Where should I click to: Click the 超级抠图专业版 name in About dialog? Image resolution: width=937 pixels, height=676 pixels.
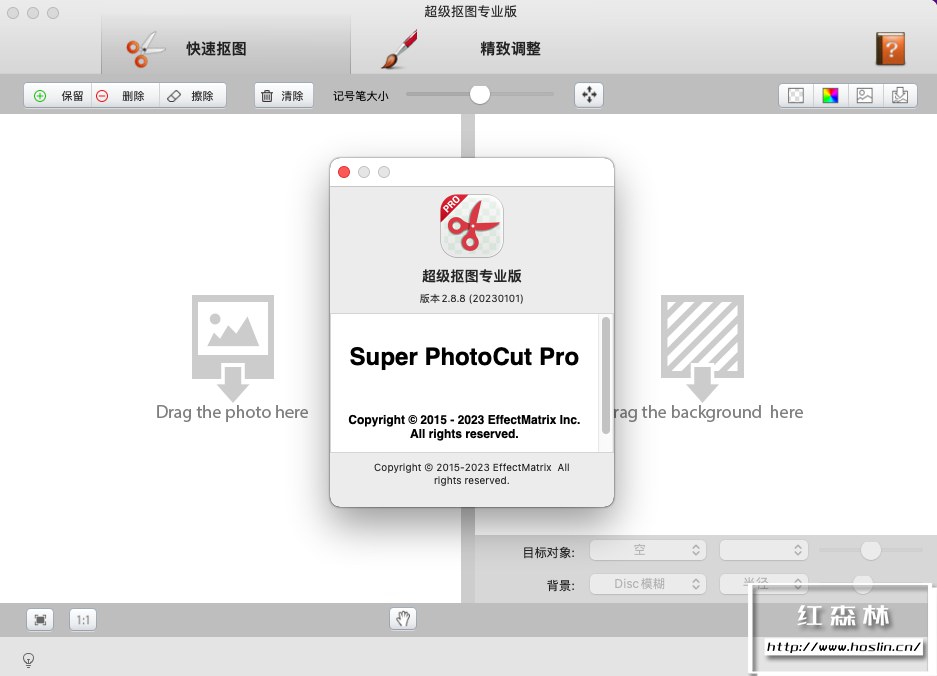pyautogui.click(x=471, y=276)
